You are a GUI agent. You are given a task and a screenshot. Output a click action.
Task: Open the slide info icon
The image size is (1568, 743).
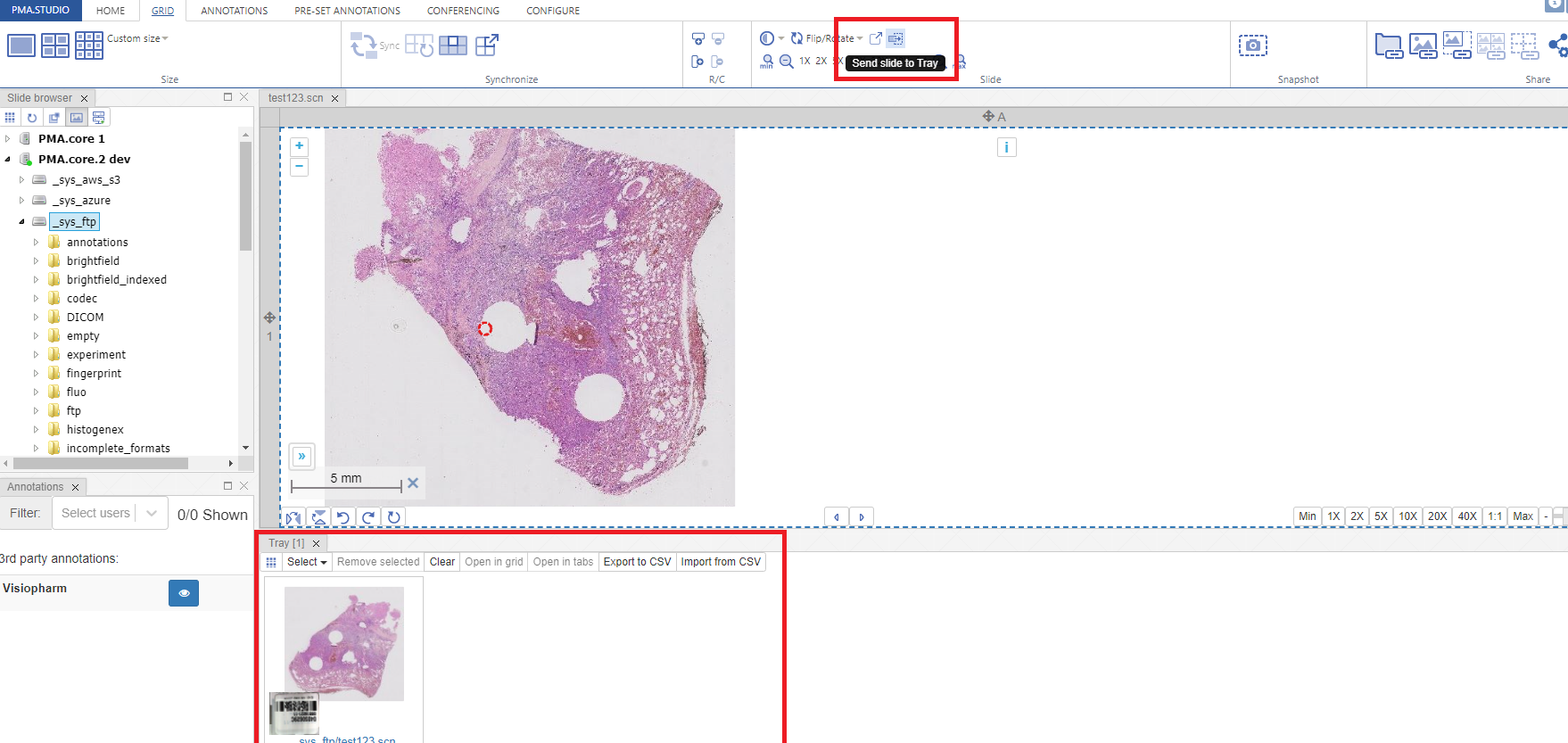(1006, 148)
